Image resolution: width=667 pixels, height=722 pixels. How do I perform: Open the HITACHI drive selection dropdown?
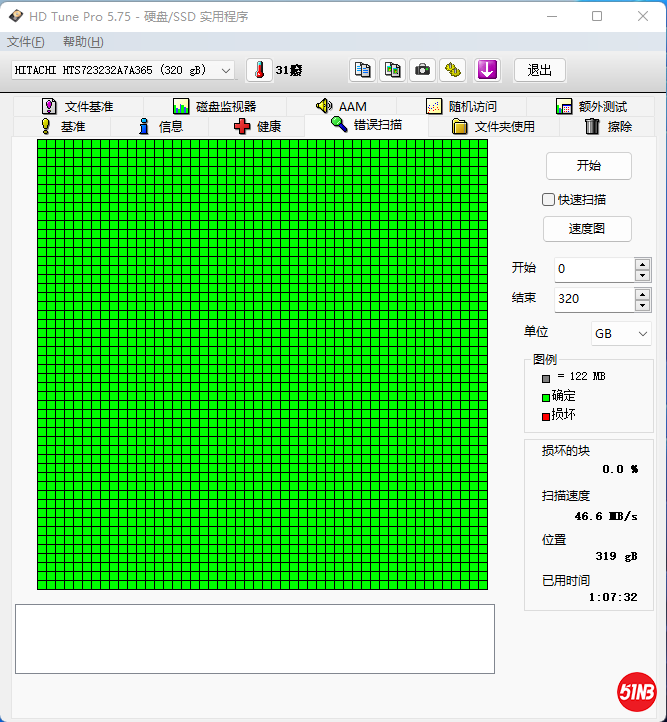click(123, 70)
